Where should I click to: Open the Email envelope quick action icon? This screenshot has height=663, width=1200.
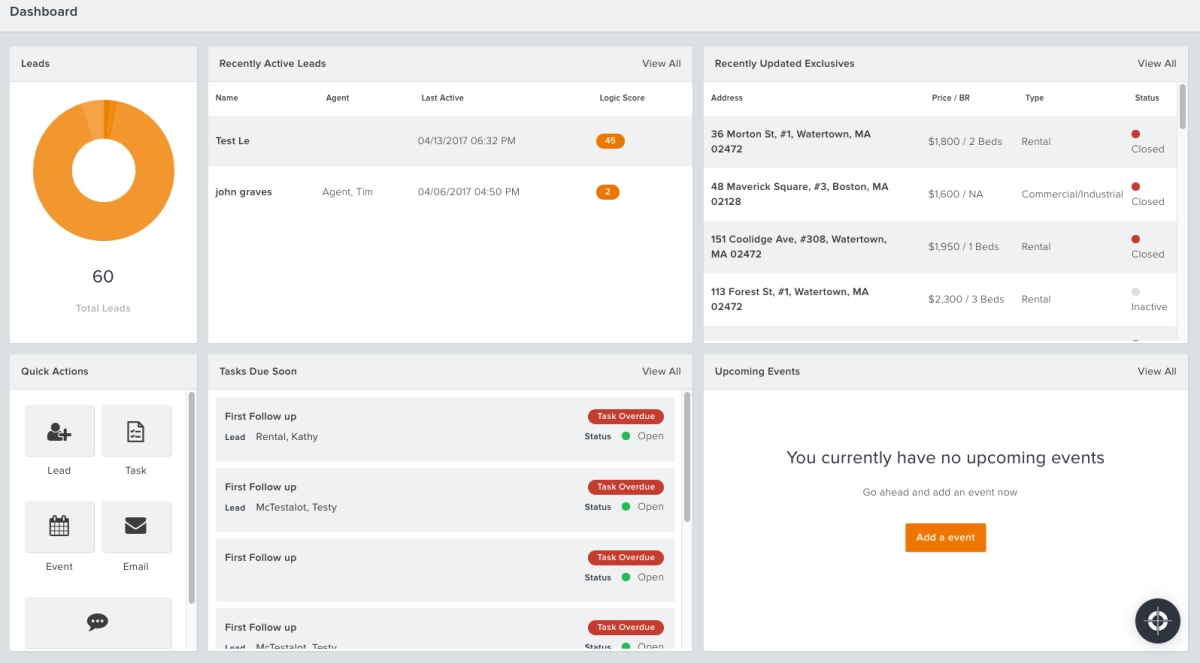tap(136, 526)
